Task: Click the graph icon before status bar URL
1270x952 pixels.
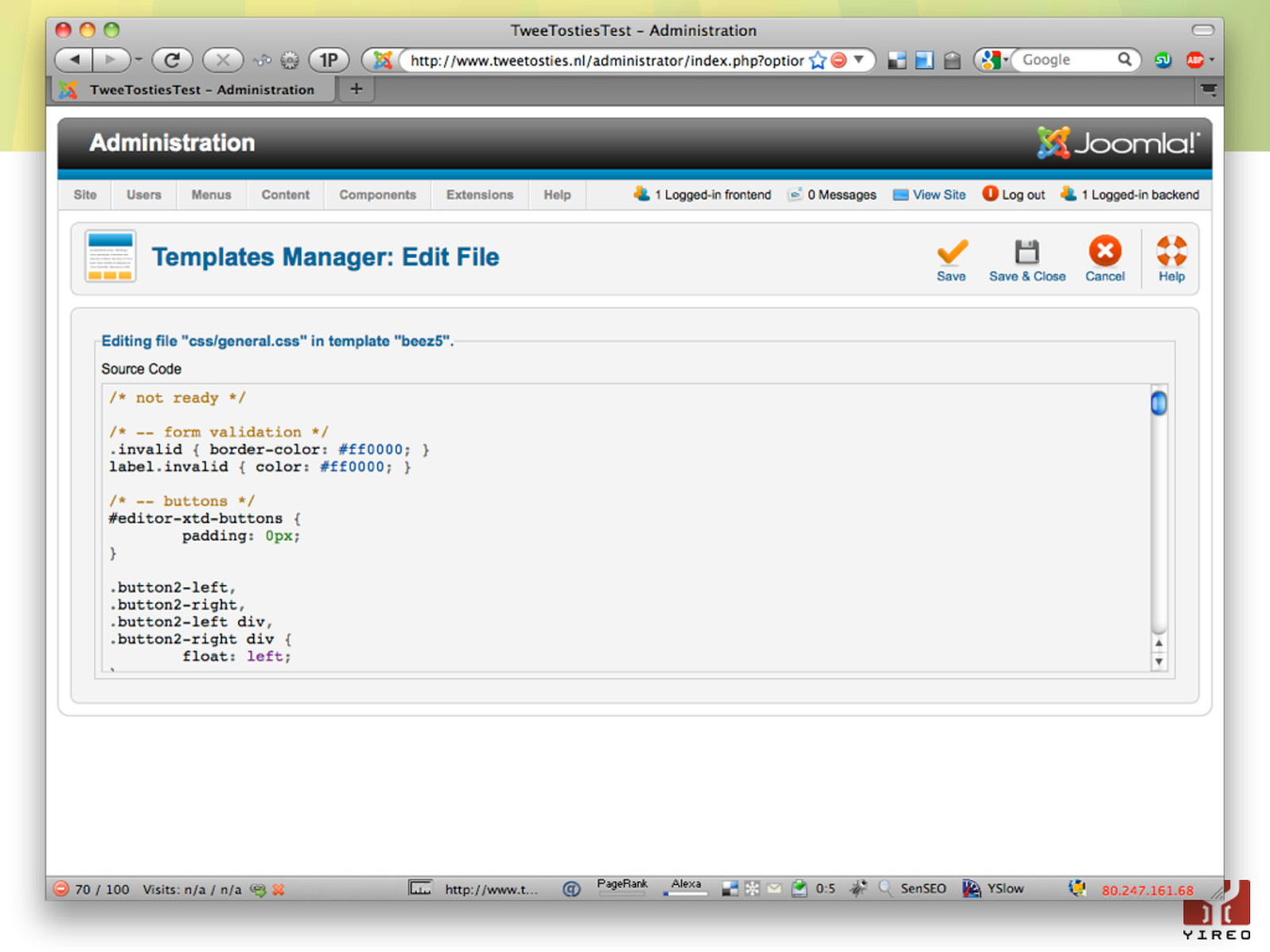Action: pyautogui.click(x=420, y=888)
